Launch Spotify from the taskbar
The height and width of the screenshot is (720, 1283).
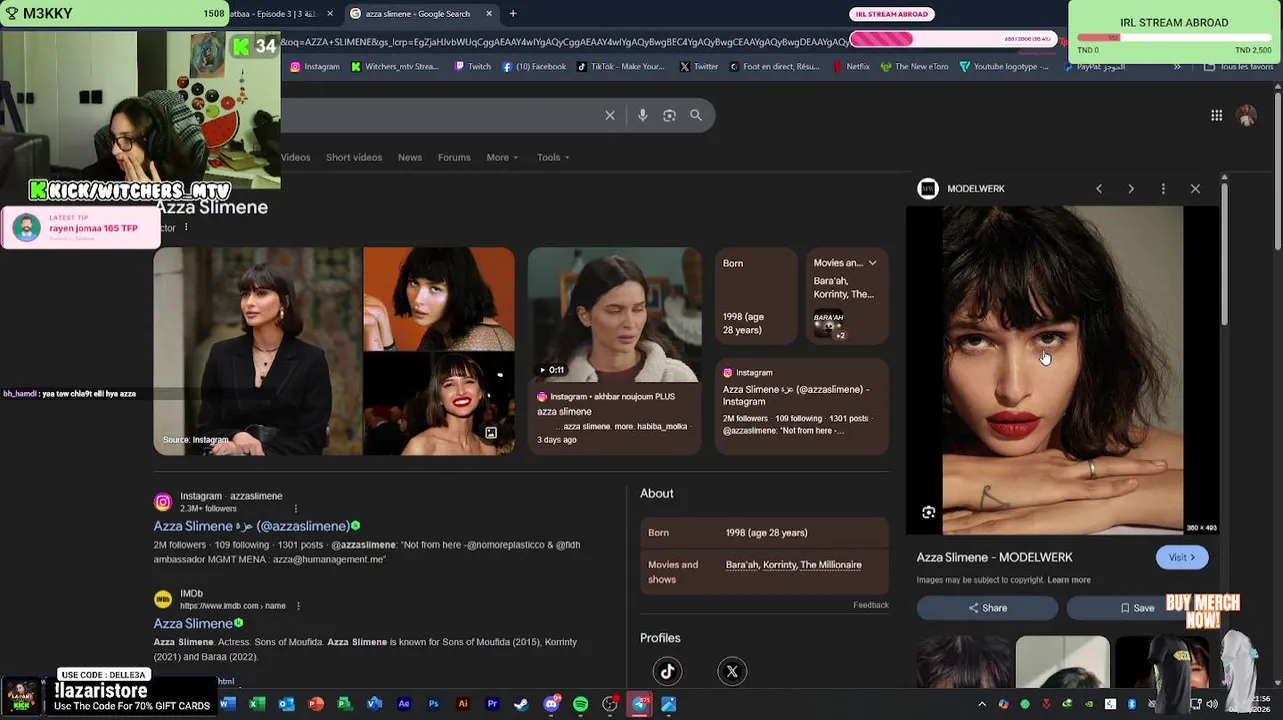click(580, 704)
